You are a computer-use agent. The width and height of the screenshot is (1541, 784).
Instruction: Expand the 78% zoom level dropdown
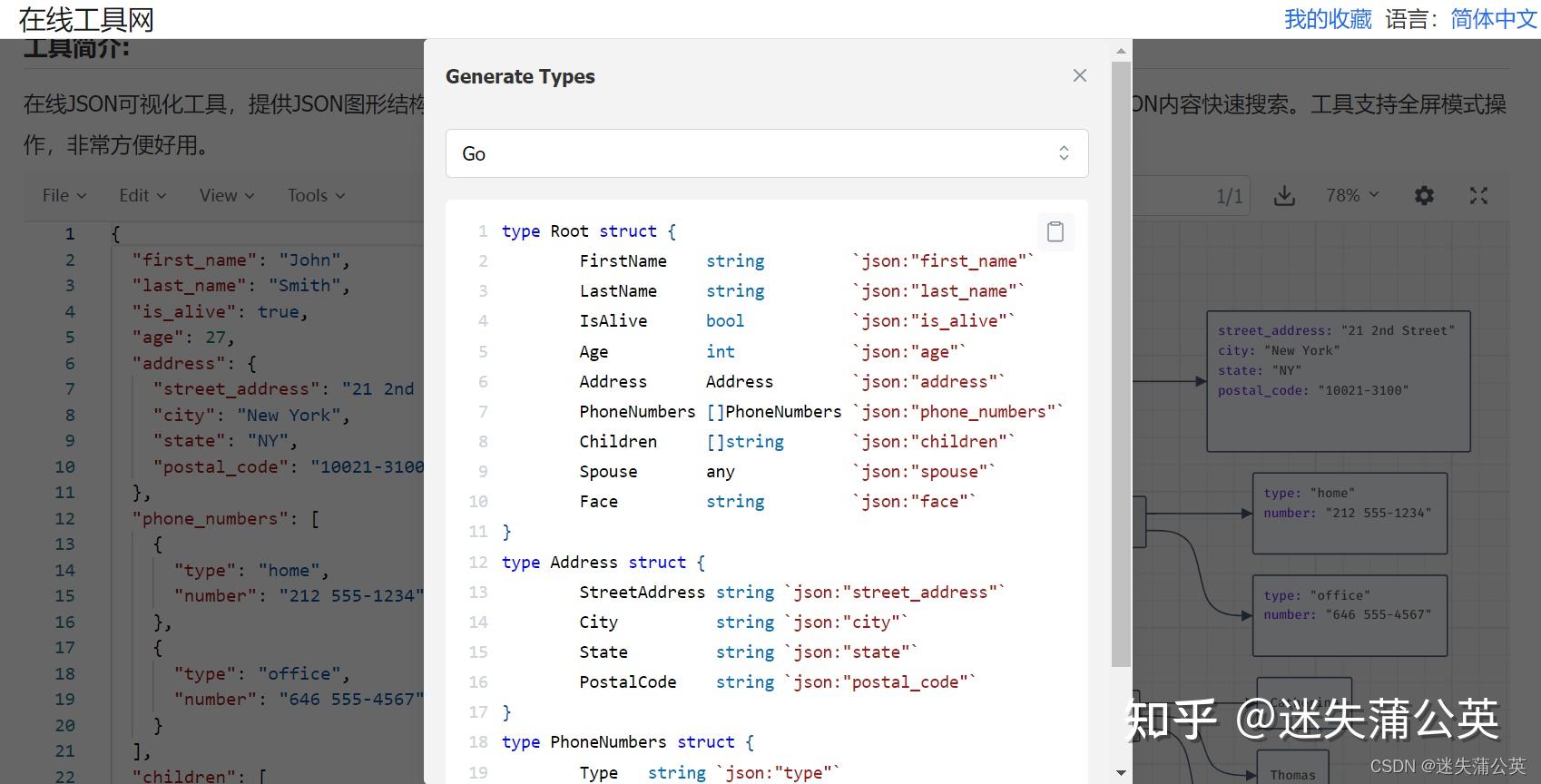1352,196
